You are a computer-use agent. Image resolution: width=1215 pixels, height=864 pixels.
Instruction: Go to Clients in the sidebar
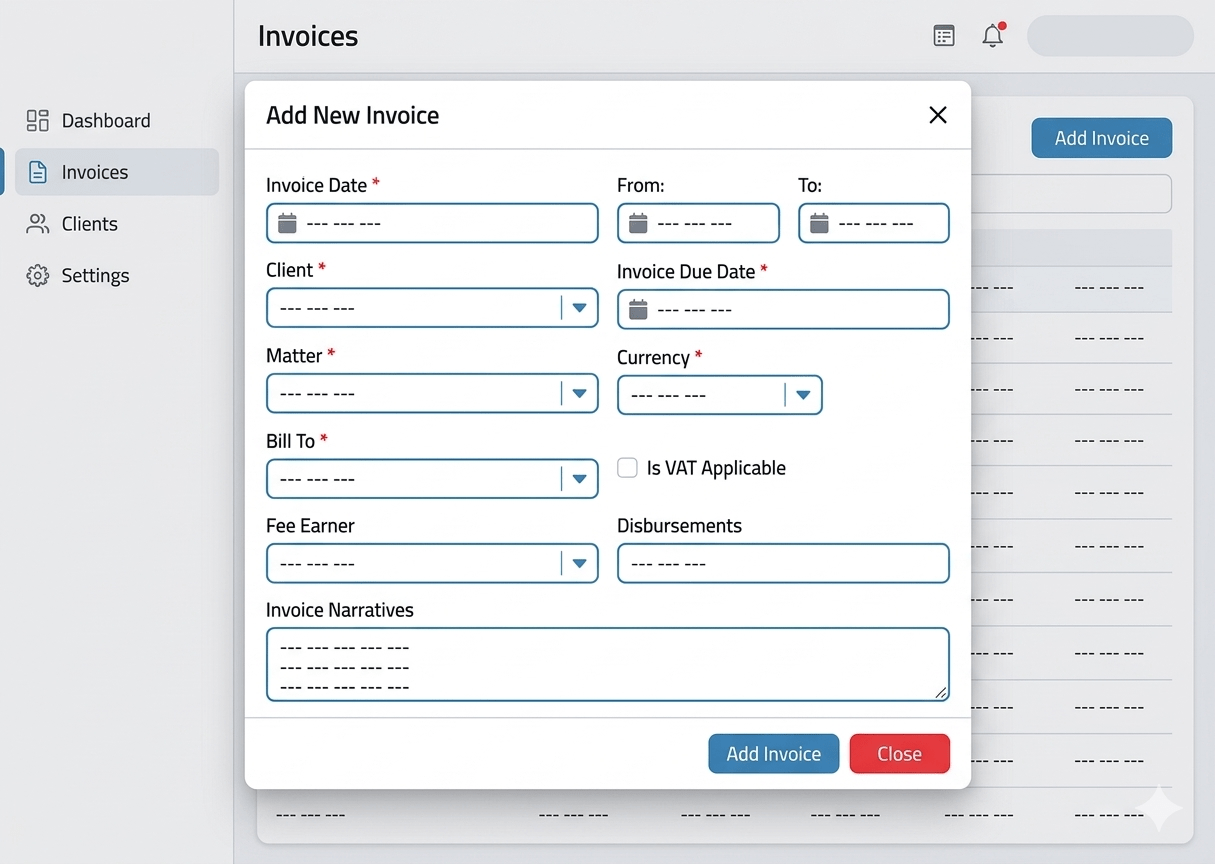pos(89,224)
